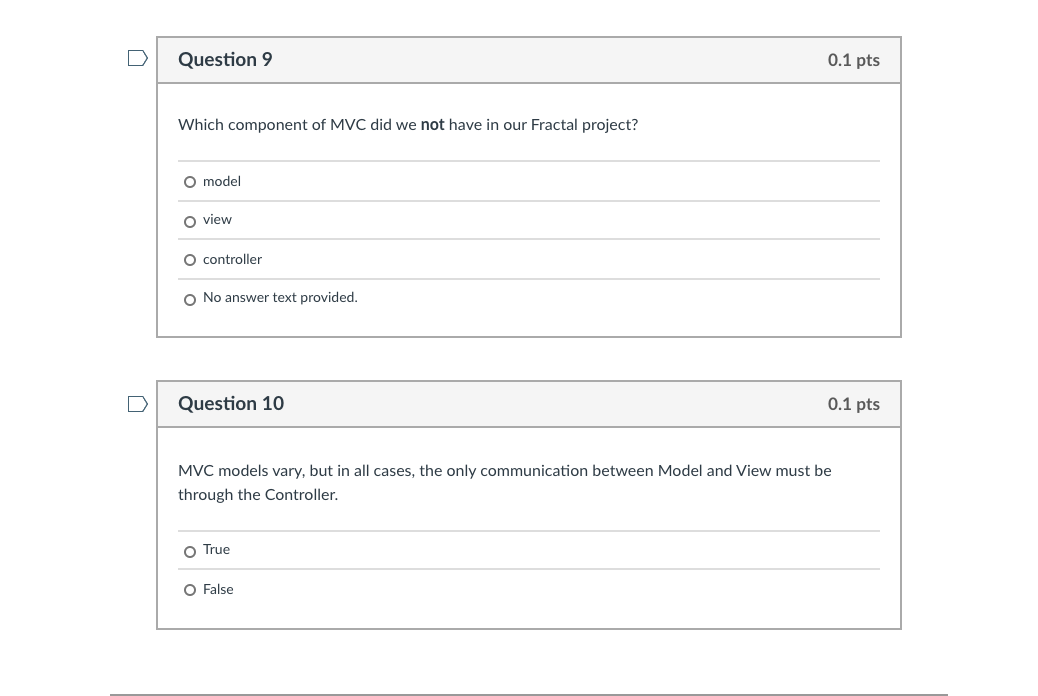Click inside the Question 10 answer area
1038x696 pixels.
[528, 570]
